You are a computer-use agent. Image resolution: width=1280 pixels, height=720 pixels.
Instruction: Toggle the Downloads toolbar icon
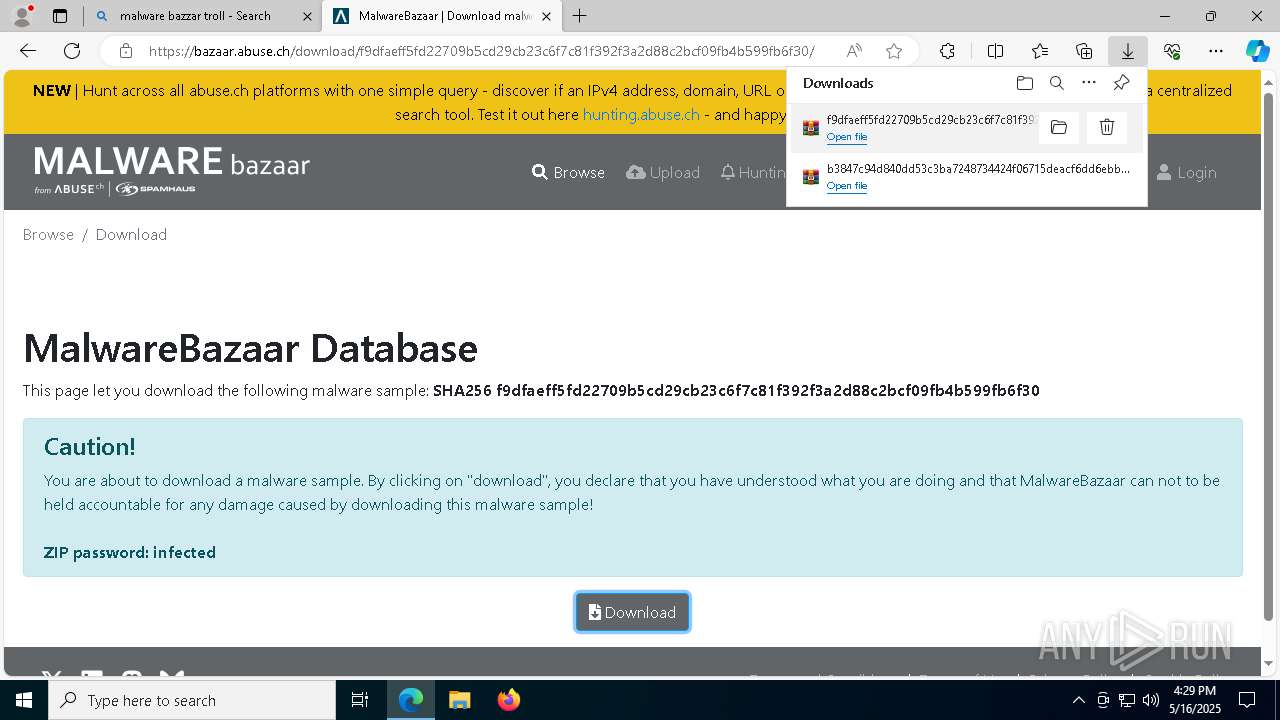coord(1127,51)
